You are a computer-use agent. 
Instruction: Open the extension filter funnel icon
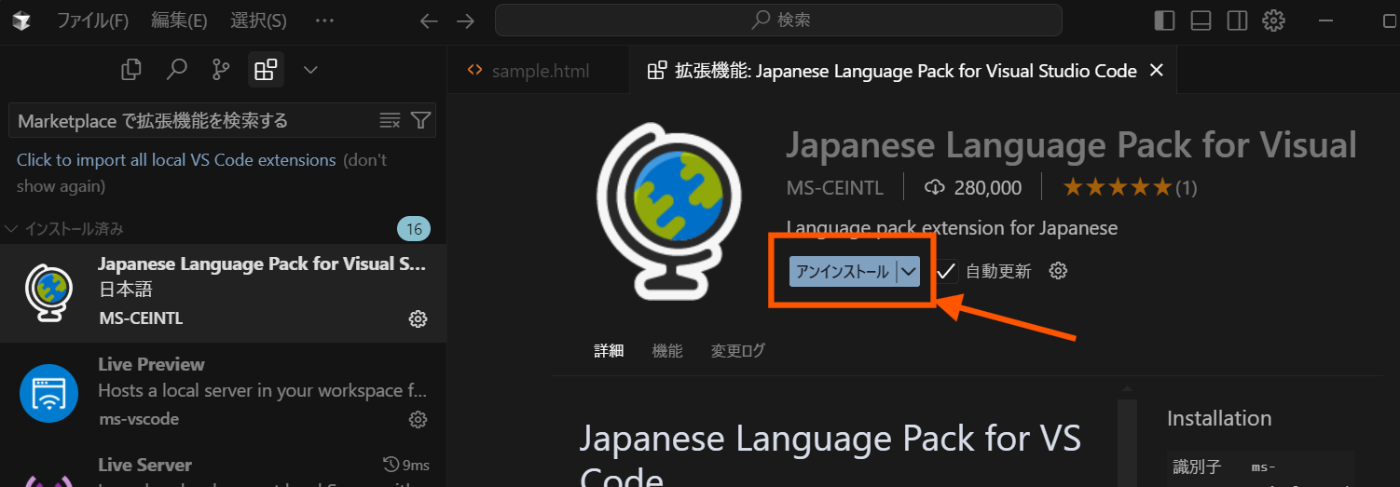coord(421,121)
